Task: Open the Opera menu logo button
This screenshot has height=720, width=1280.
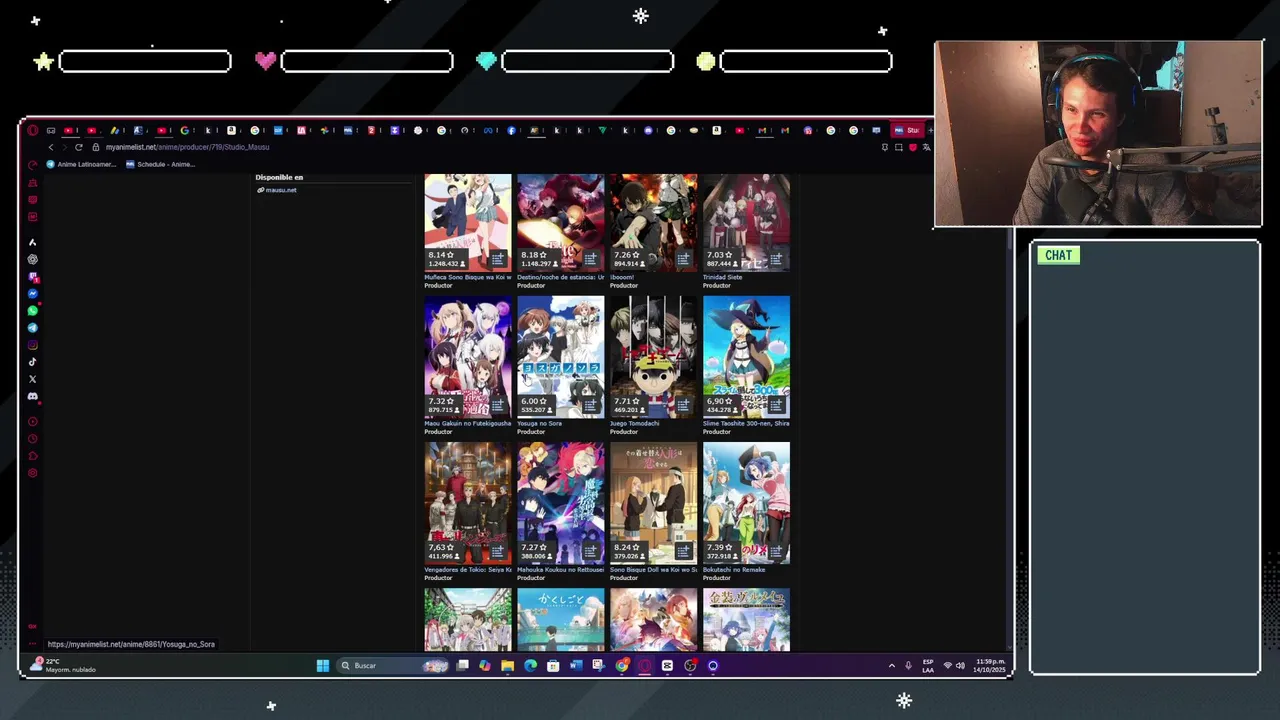Action: coord(33,130)
